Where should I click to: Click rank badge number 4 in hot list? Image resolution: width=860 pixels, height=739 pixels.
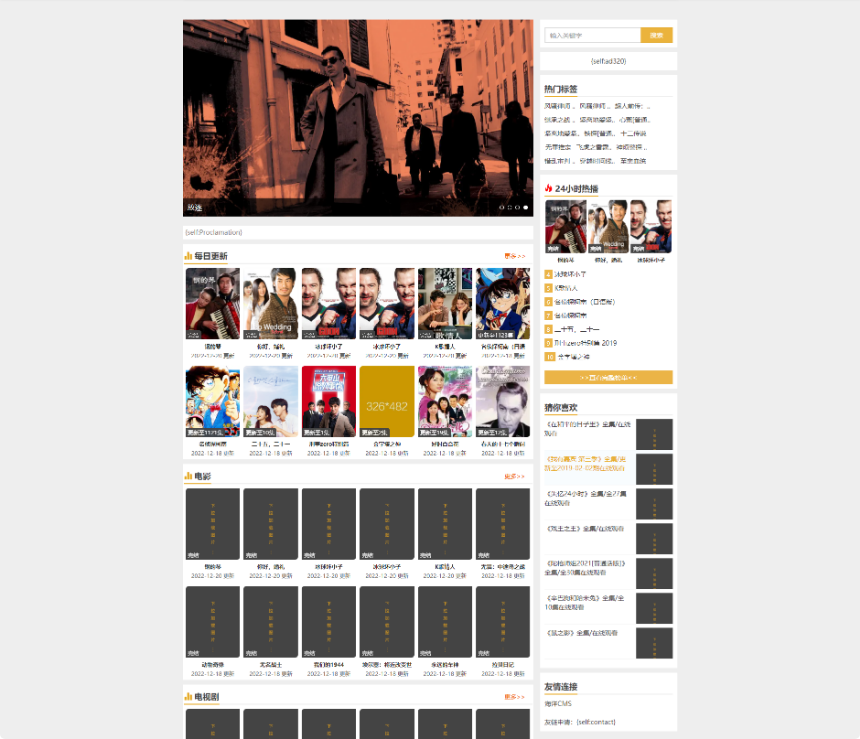[548, 274]
